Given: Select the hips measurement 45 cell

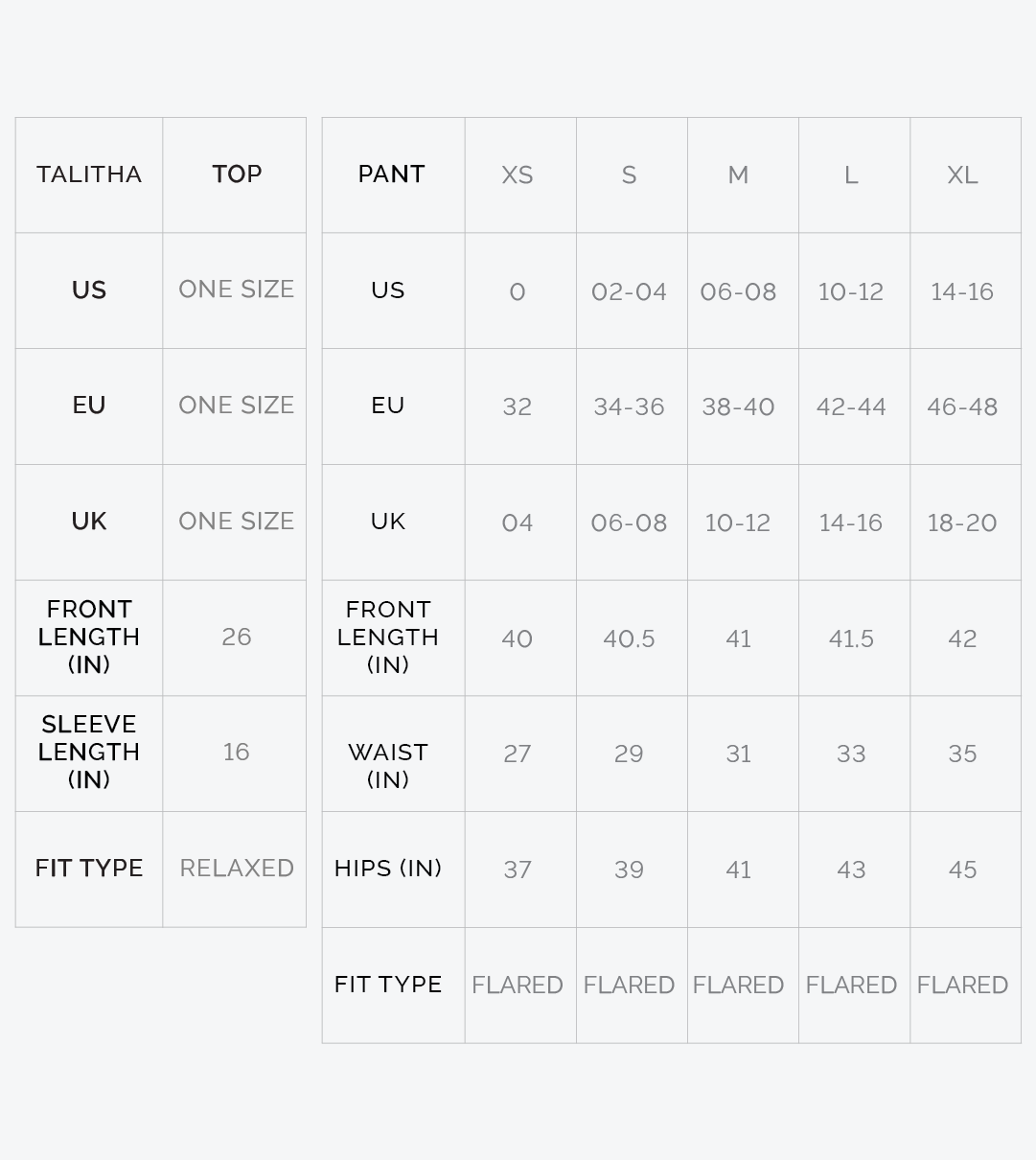Looking at the screenshot, I should click(x=962, y=870).
